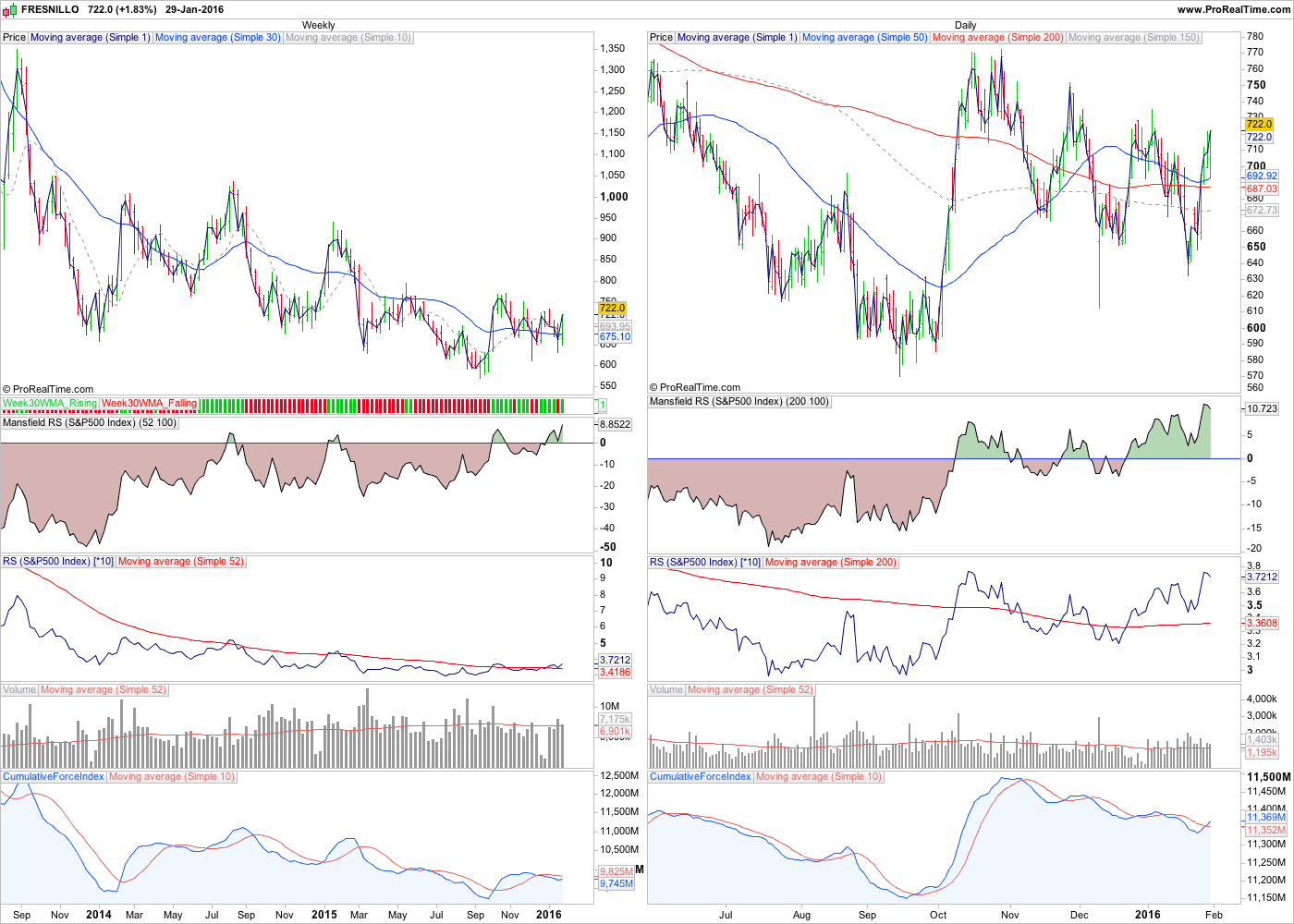Viewport: 1294px width, 924px height.
Task: Click the FRESNILLO ticker name in the header
Action: pyautogui.click(x=50, y=9)
